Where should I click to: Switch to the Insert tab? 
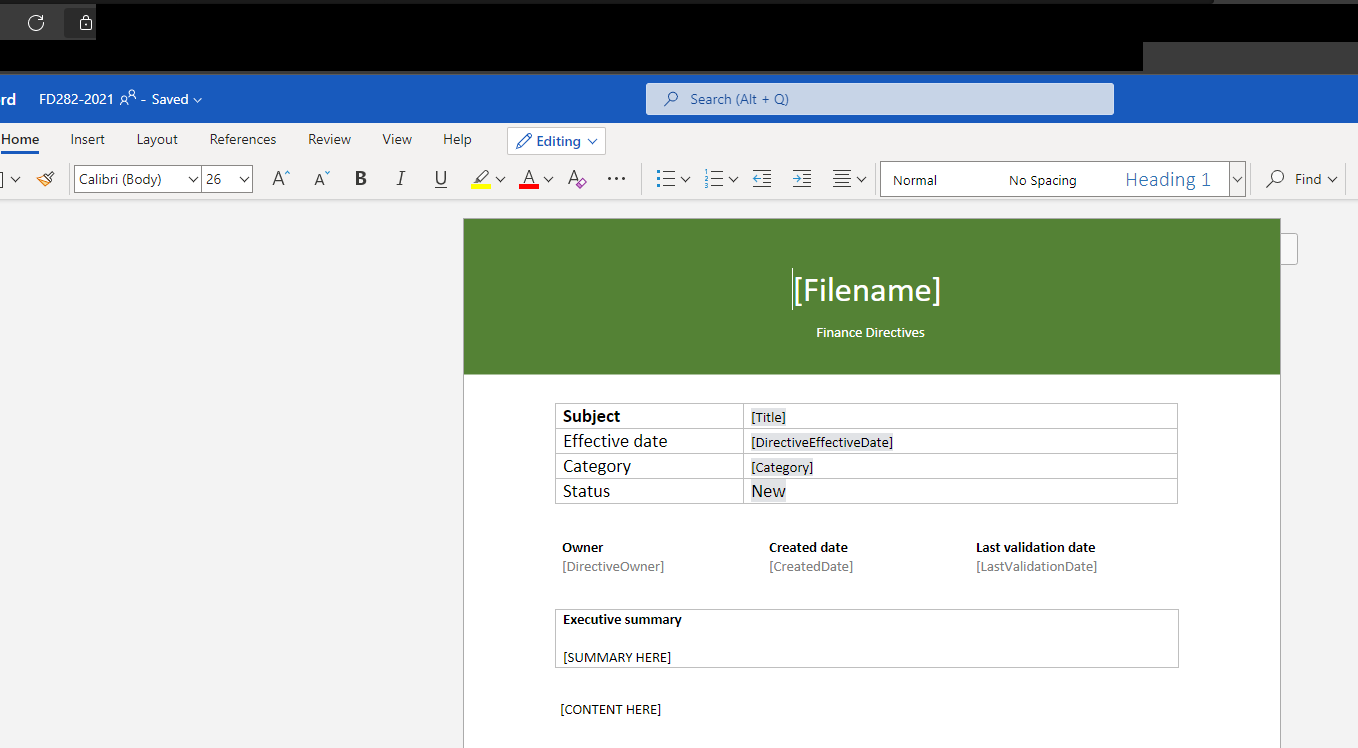pos(88,140)
